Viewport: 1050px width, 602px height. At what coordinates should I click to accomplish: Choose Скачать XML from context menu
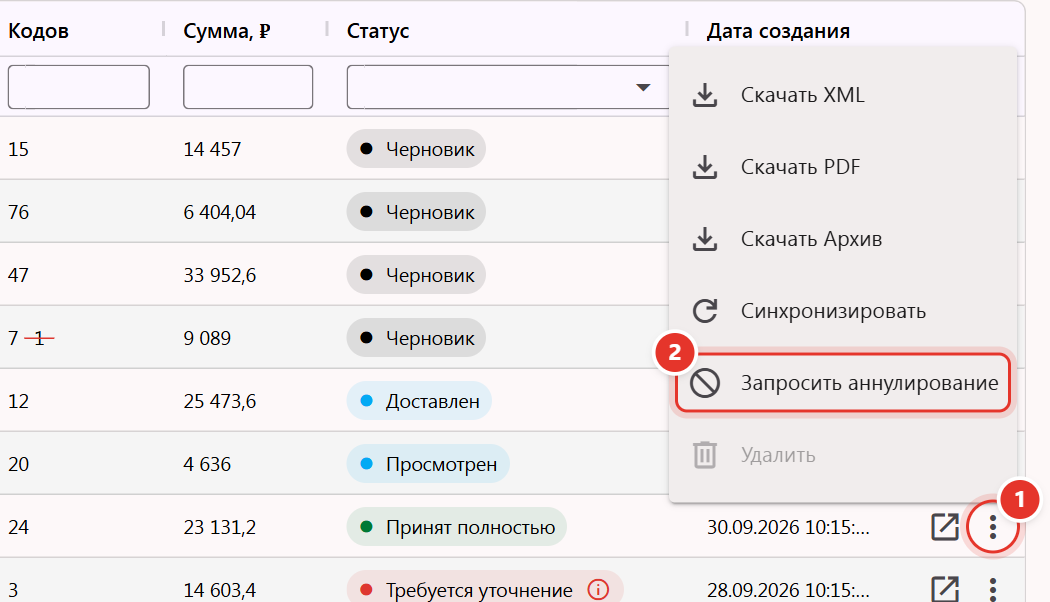click(x=842, y=95)
